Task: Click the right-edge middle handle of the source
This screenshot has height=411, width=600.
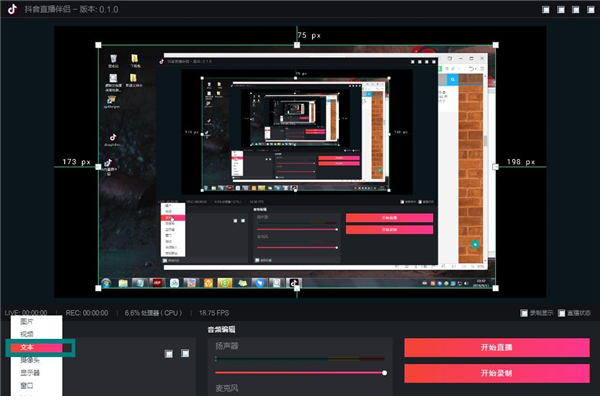Action: click(x=496, y=167)
